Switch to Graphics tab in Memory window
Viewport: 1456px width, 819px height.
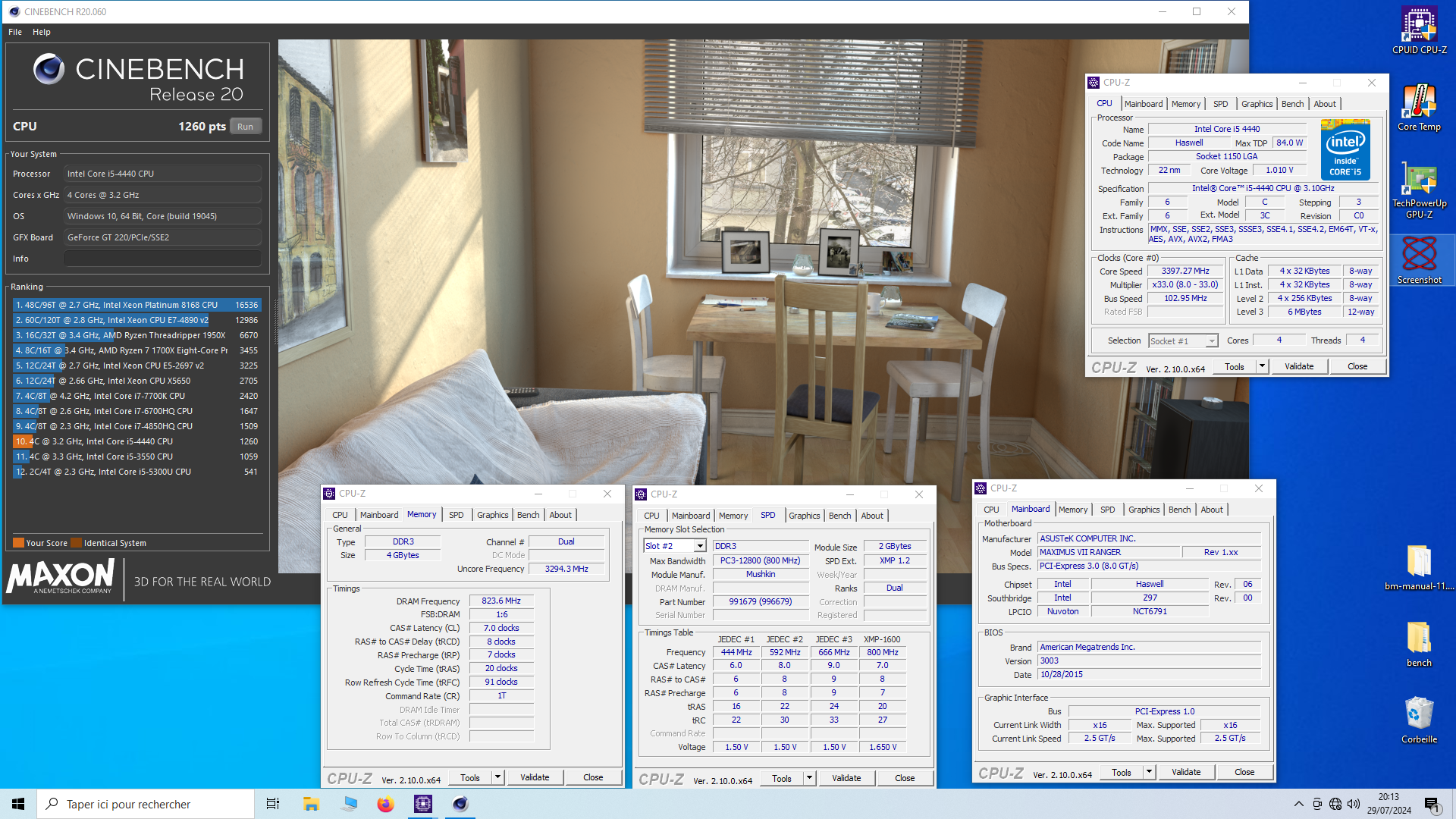point(492,515)
